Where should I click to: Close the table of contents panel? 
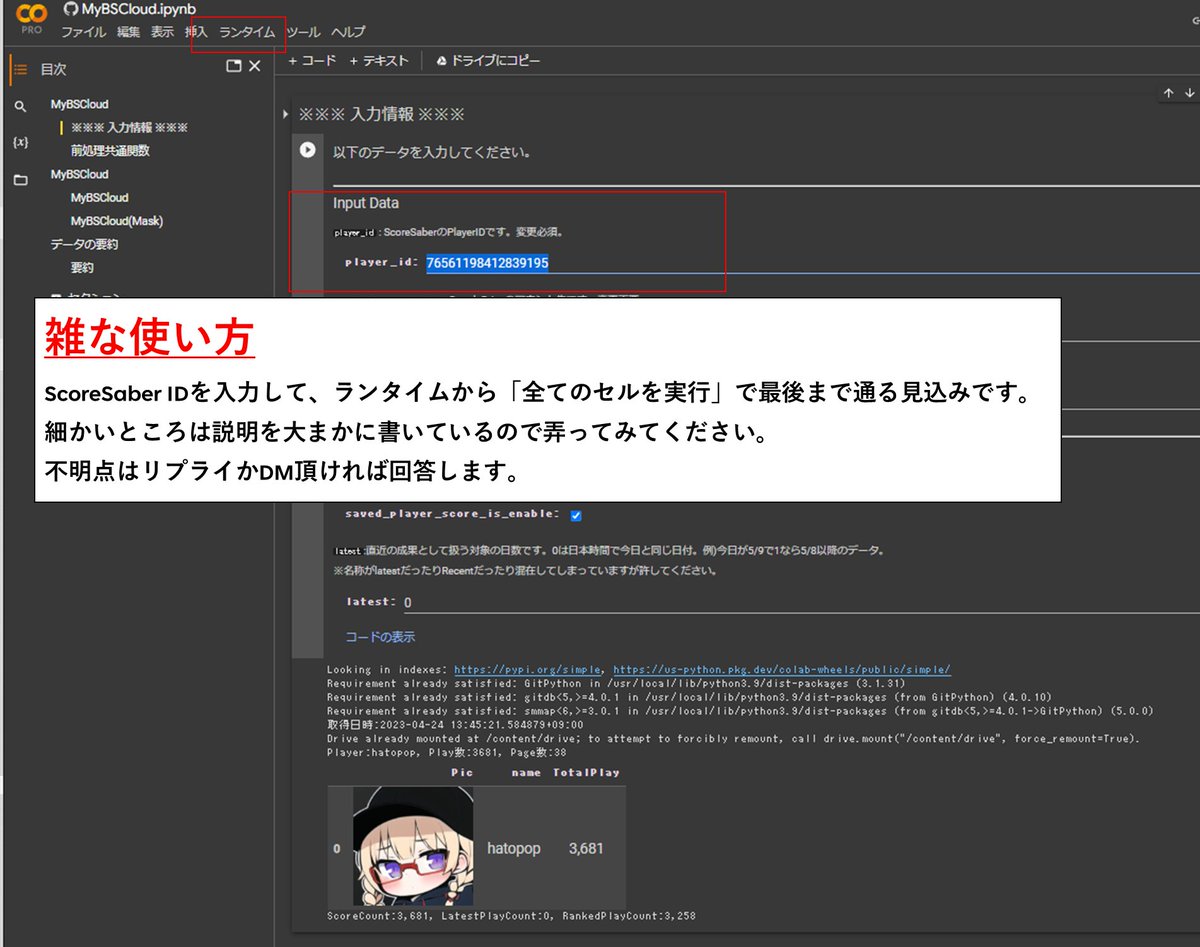(x=254, y=66)
